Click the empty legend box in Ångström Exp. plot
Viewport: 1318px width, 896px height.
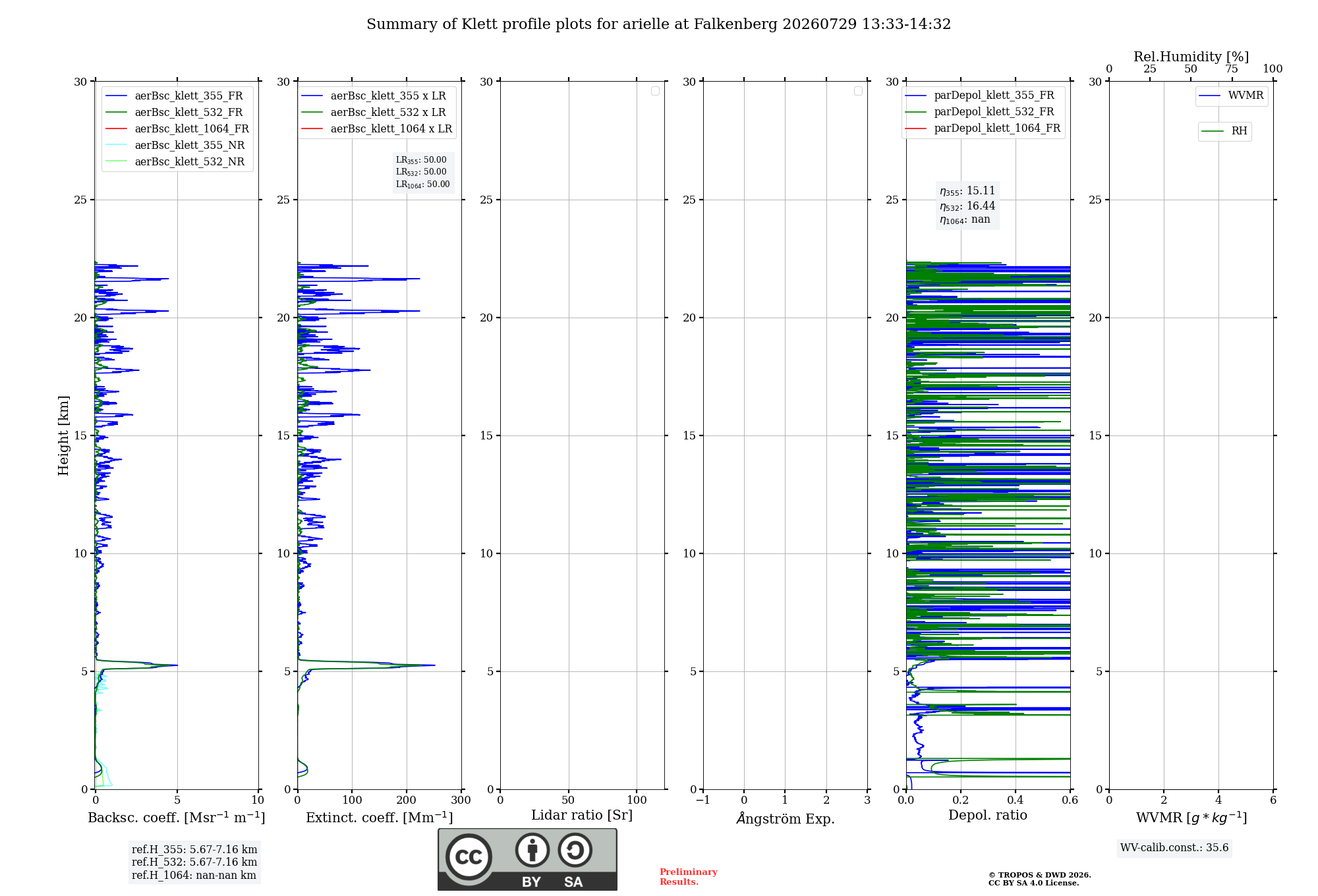pyautogui.click(x=858, y=91)
